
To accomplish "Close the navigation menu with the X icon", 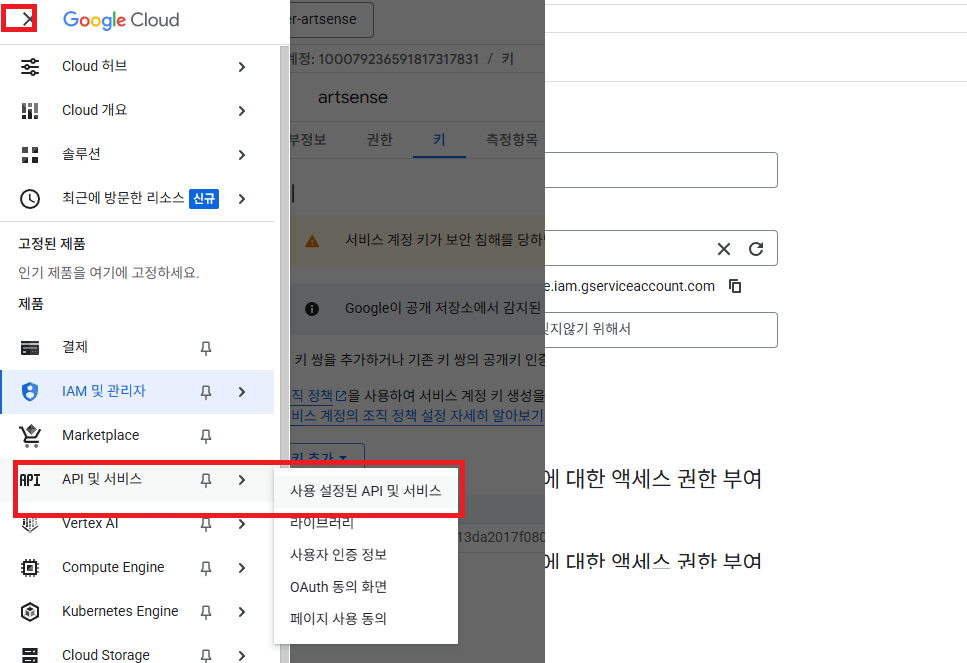I will pos(27,19).
